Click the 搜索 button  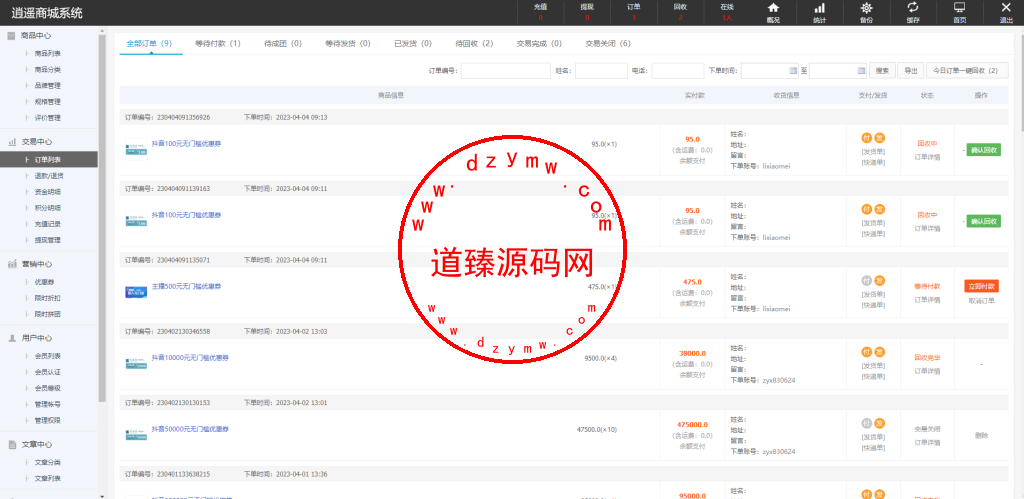(x=882, y=71)
